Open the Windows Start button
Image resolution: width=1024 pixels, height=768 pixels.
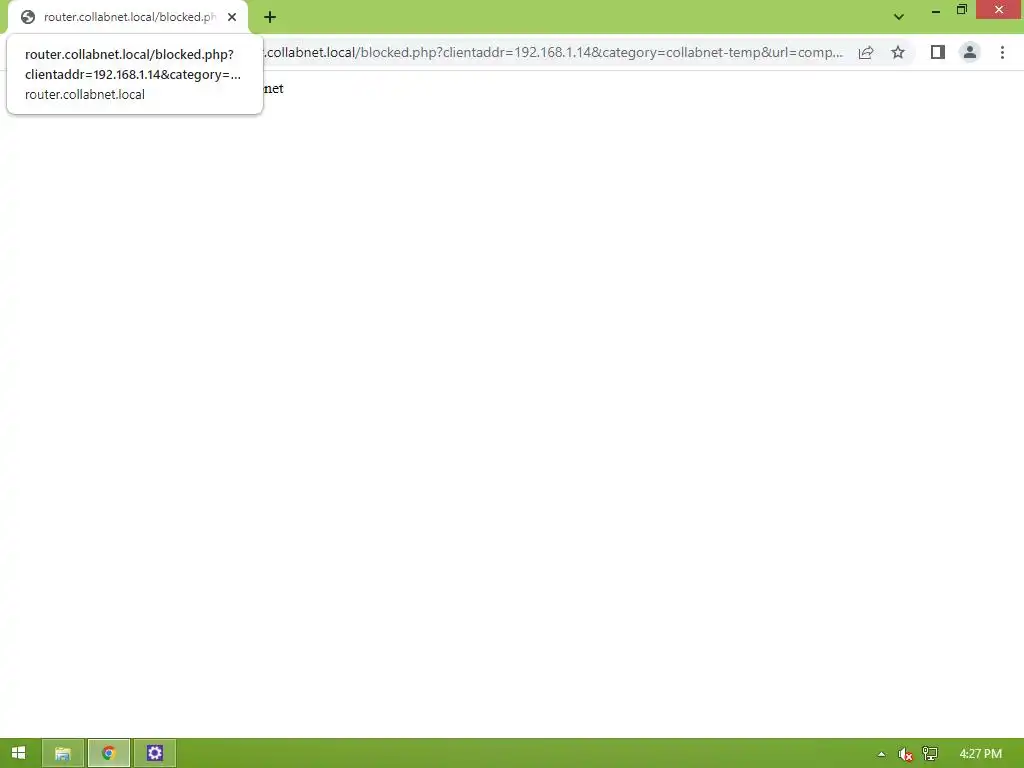(x=18, y=753)
